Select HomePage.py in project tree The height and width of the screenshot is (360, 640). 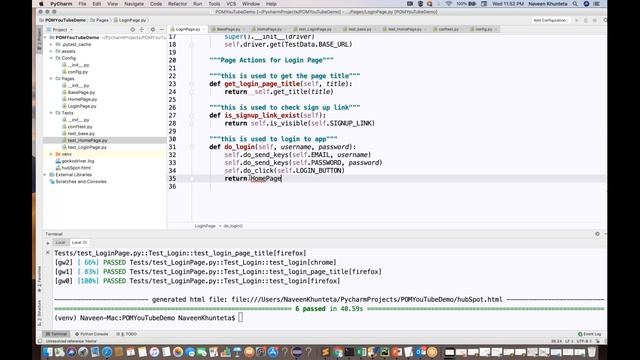click(x=80, y=99)
